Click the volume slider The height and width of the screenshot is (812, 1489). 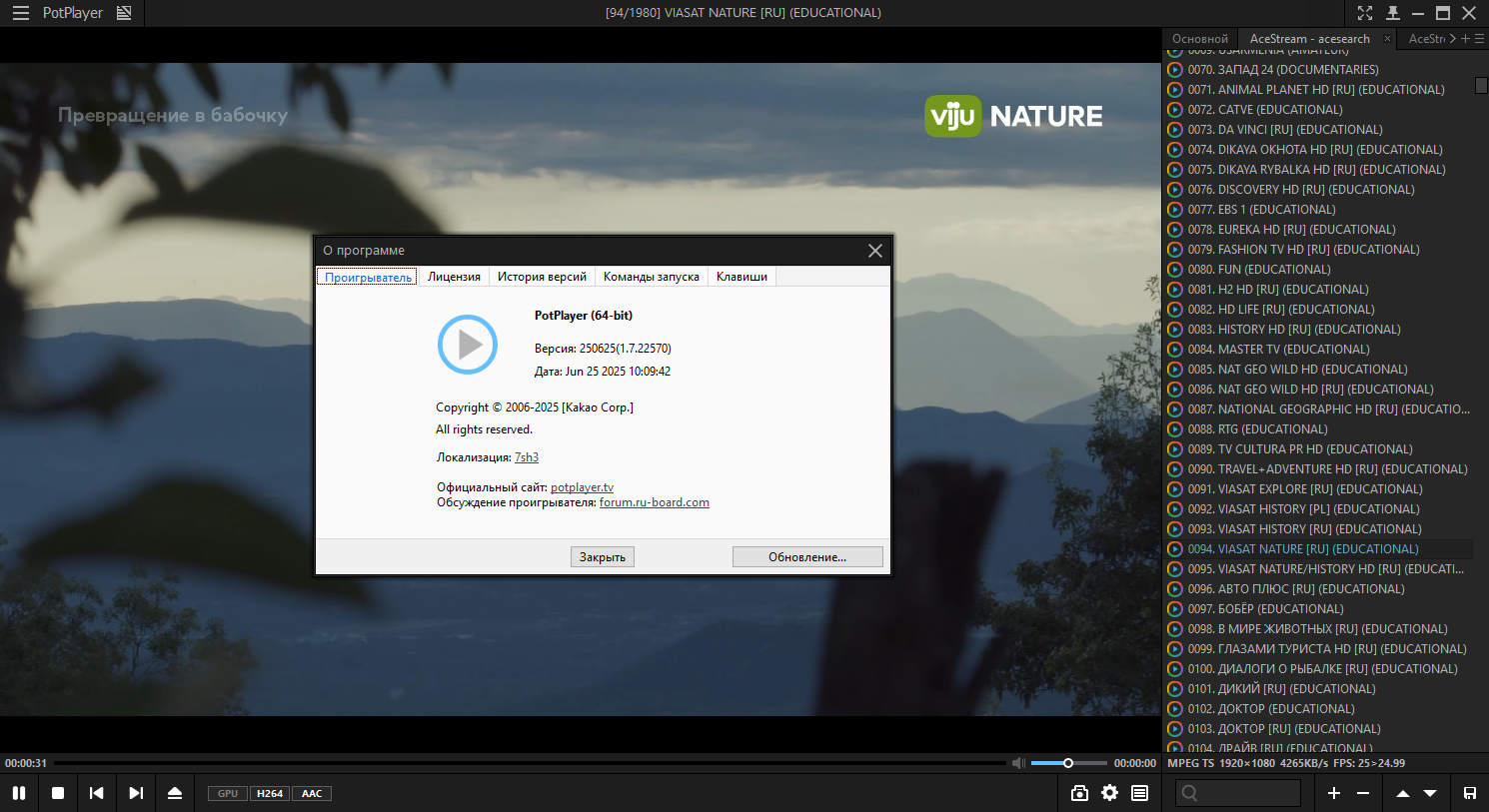1069,763
